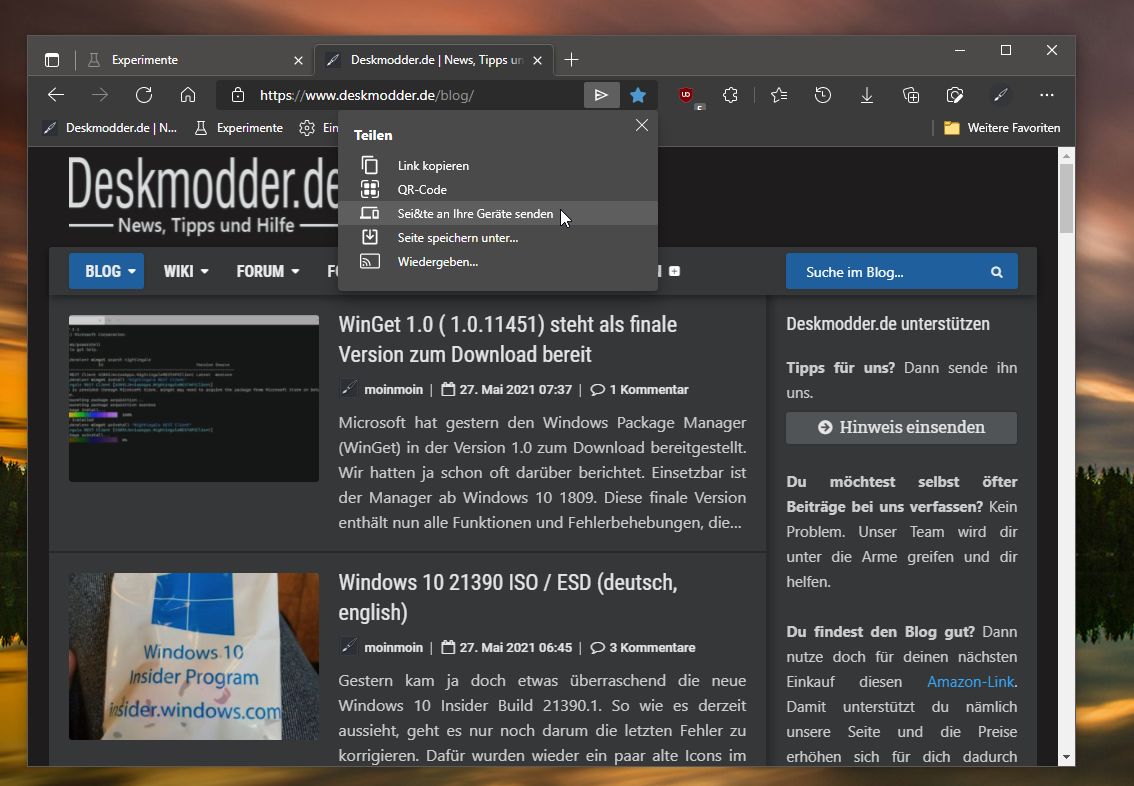Viewport: 1134px width, 786px height.
Task: Click the Teilen popup title
Action: [x=373, y=135]
